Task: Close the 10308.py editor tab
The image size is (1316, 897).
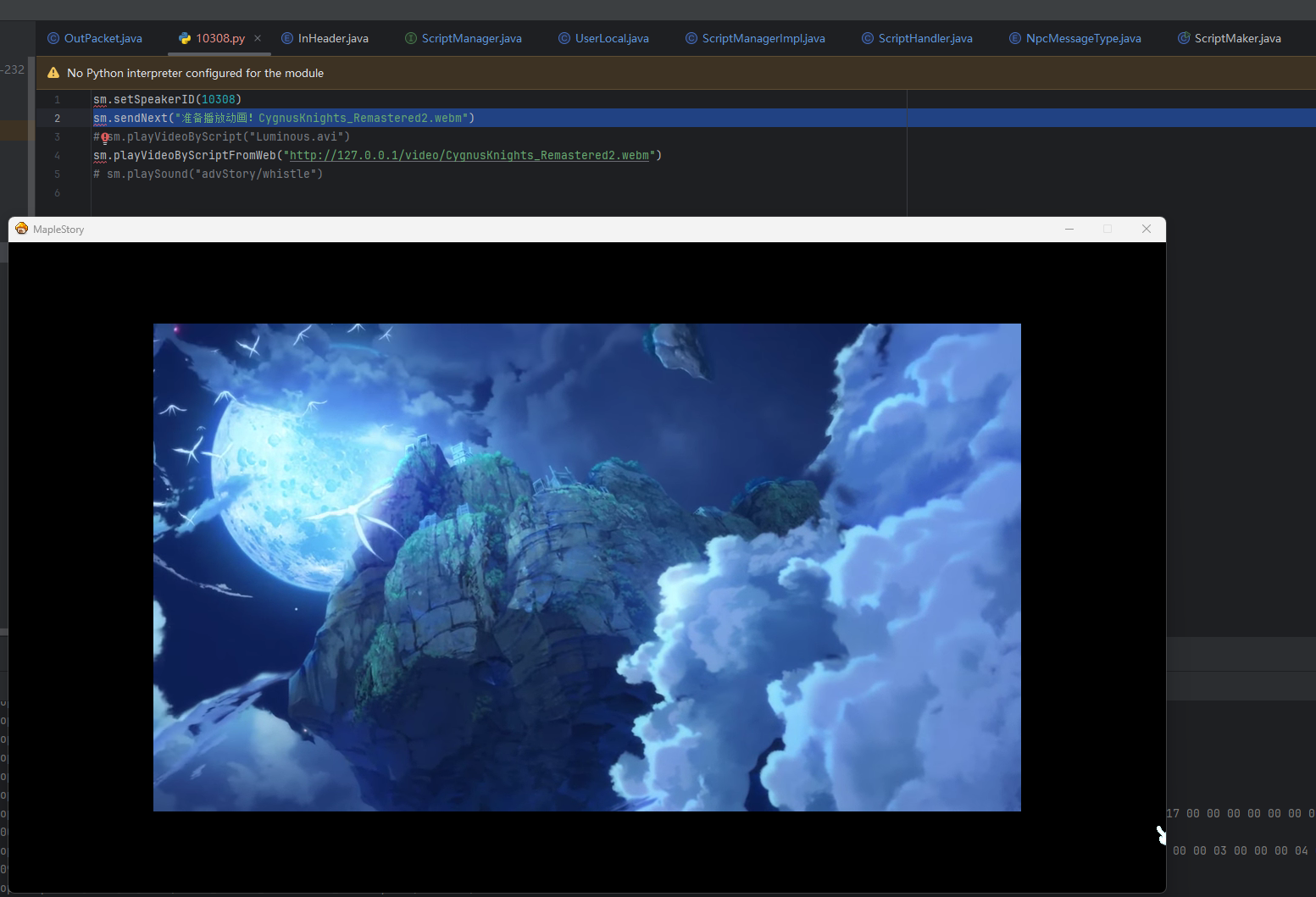Action: 258,38
